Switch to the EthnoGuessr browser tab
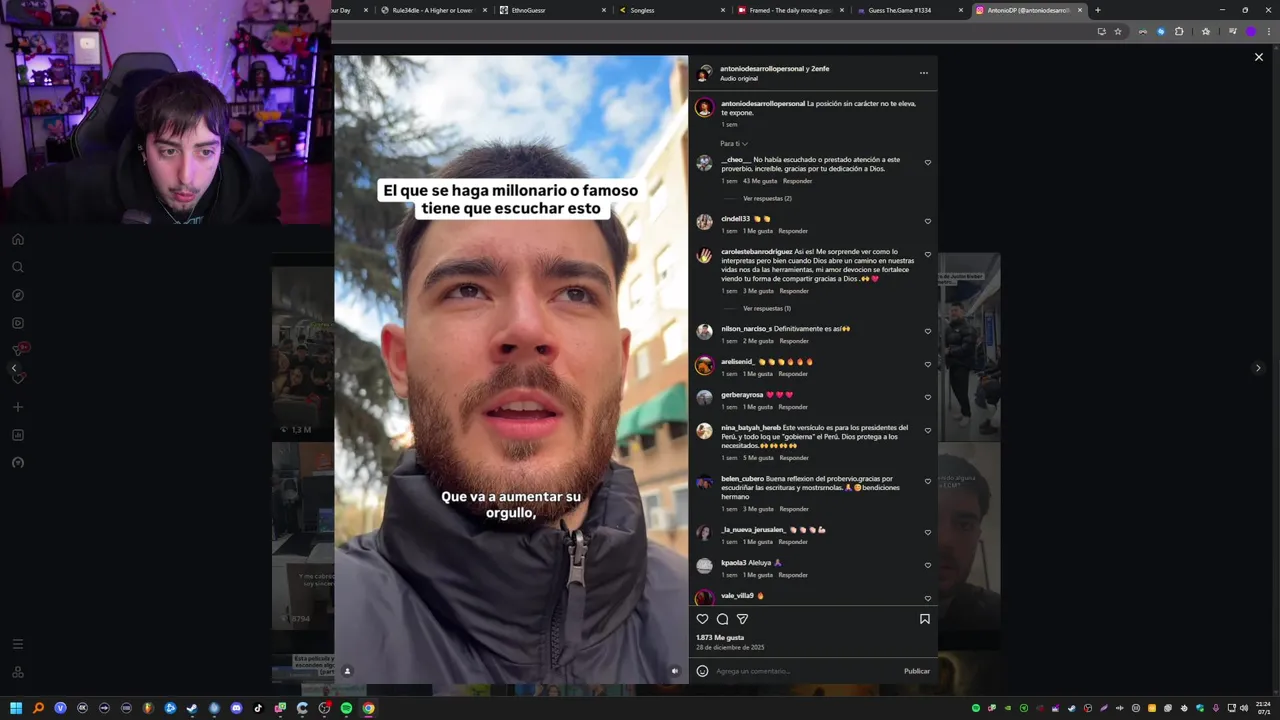Screen dimensions: 1280x720 (x=552, y=10)
